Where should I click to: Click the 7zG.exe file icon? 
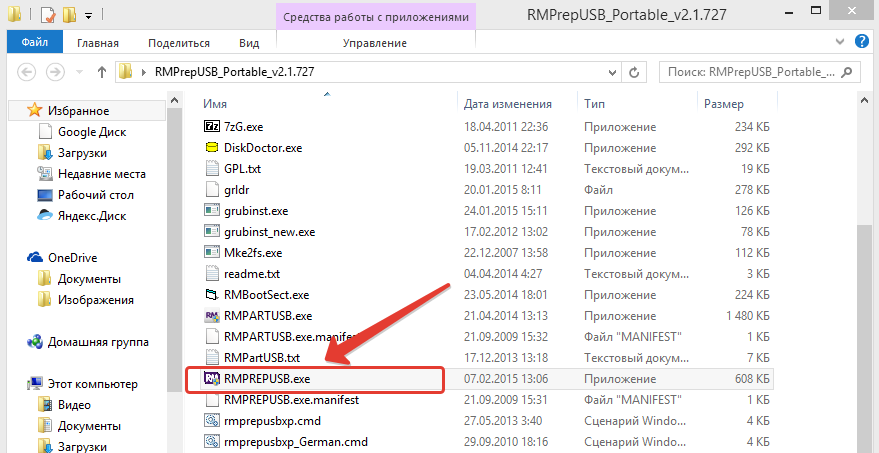(211, 127)
